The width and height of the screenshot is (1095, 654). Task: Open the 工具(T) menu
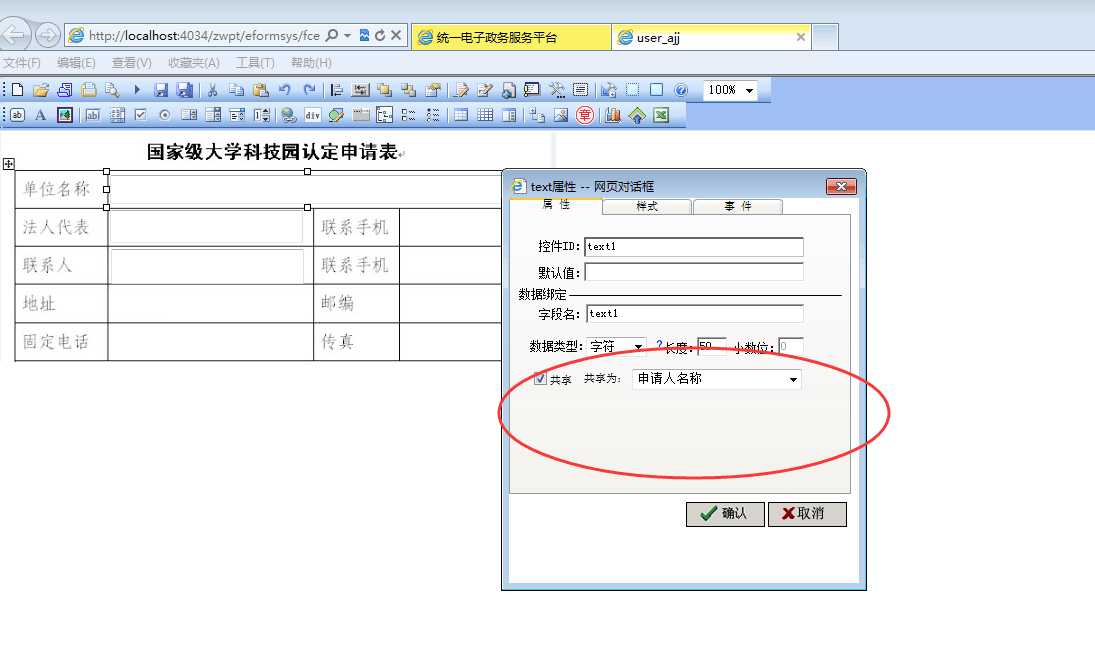pos(255,62)
